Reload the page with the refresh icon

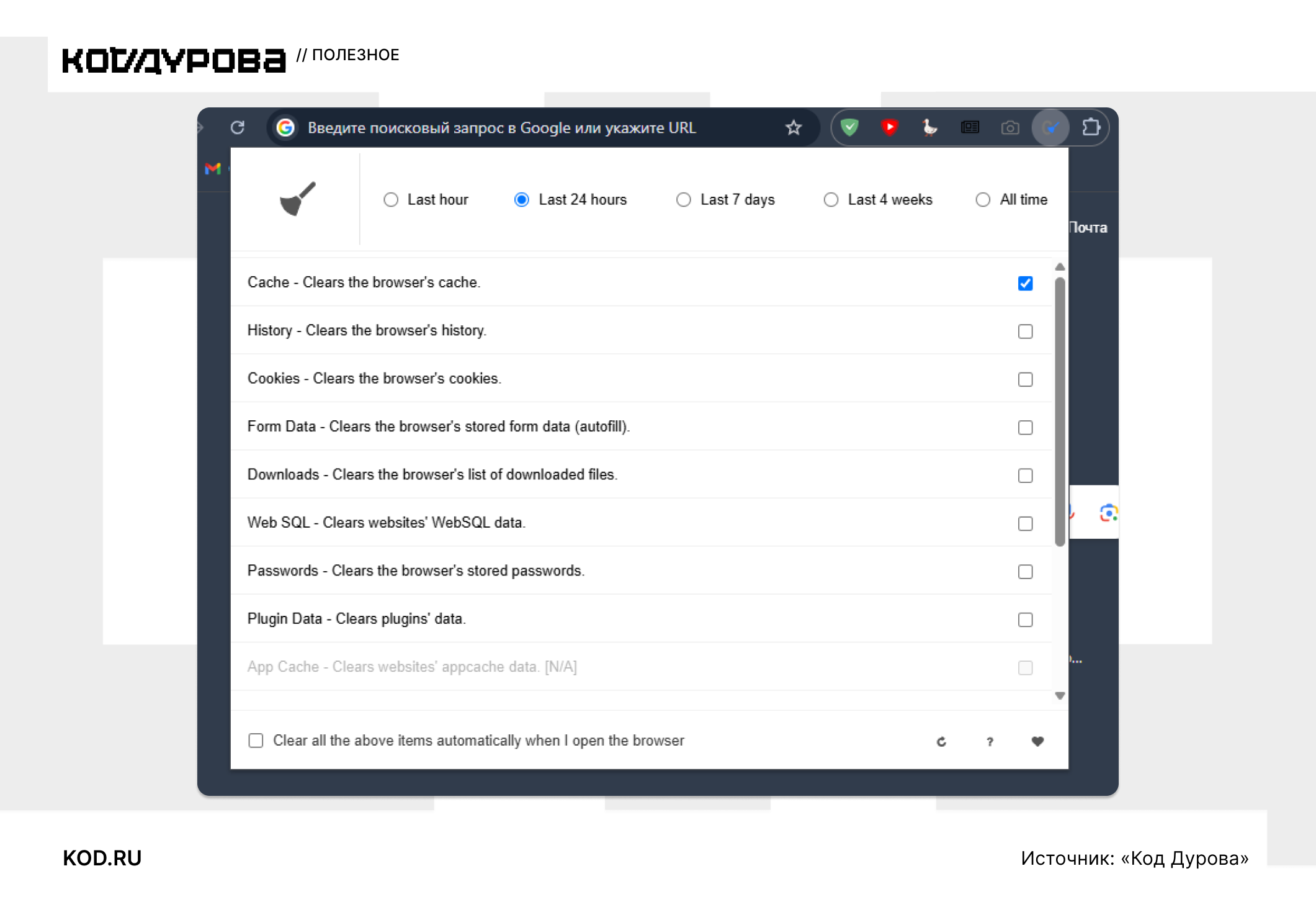[x=238, y=128]
